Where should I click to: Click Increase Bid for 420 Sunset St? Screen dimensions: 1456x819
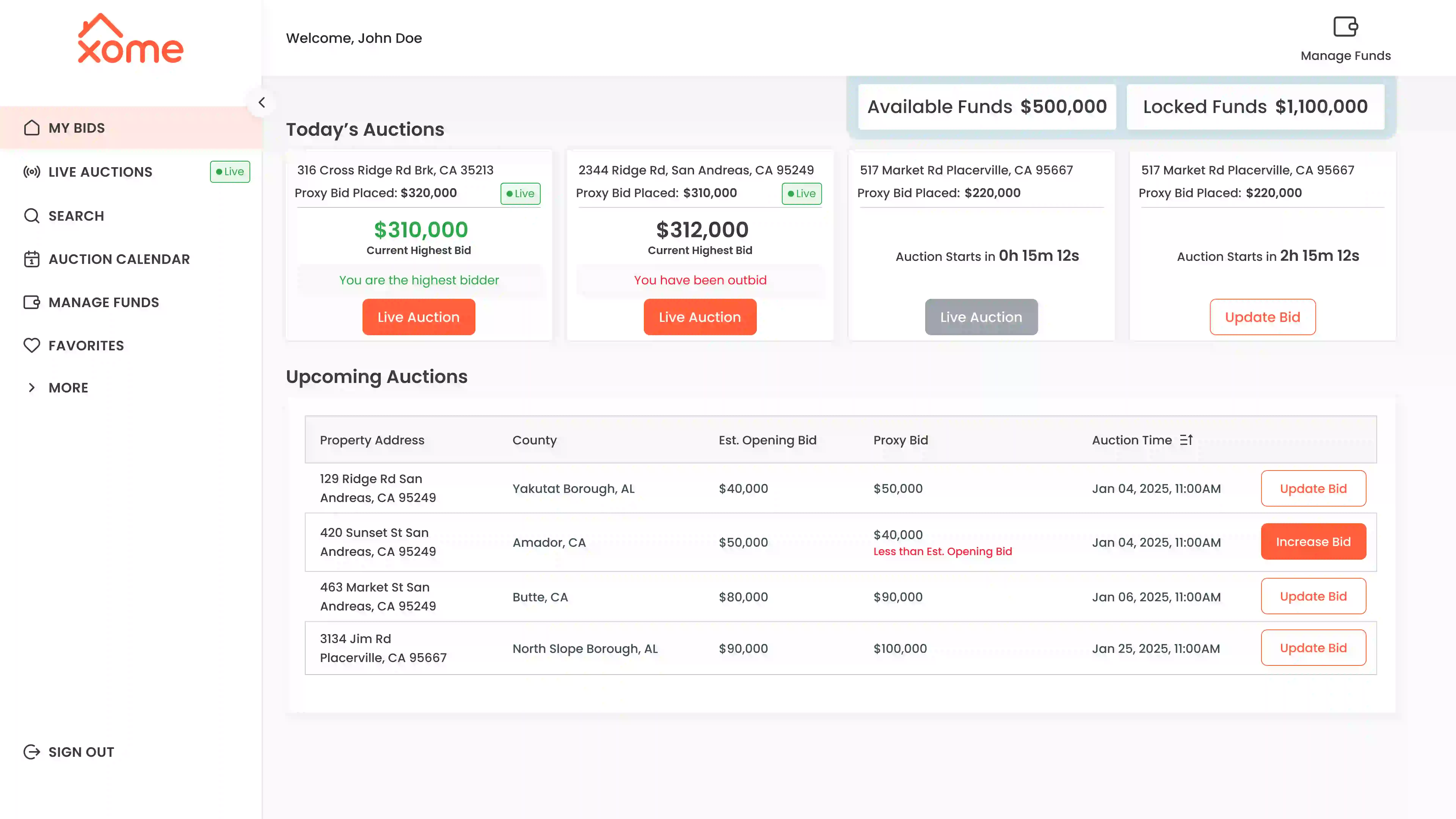pos(1313,541)
